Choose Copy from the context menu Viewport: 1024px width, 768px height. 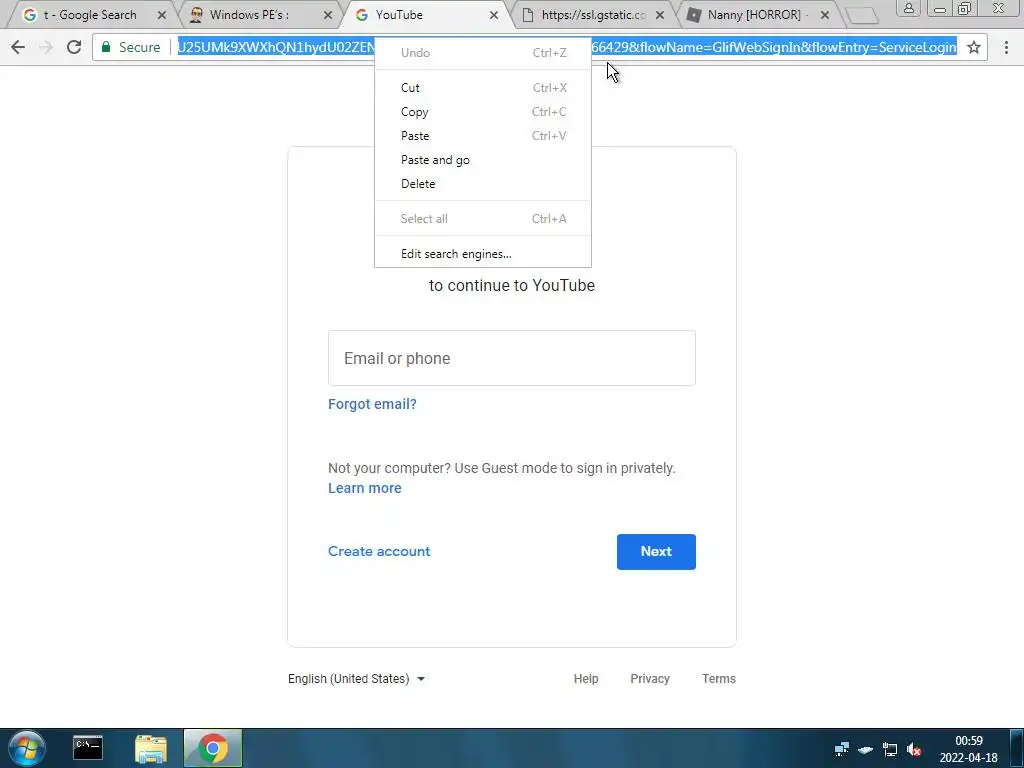483,112
